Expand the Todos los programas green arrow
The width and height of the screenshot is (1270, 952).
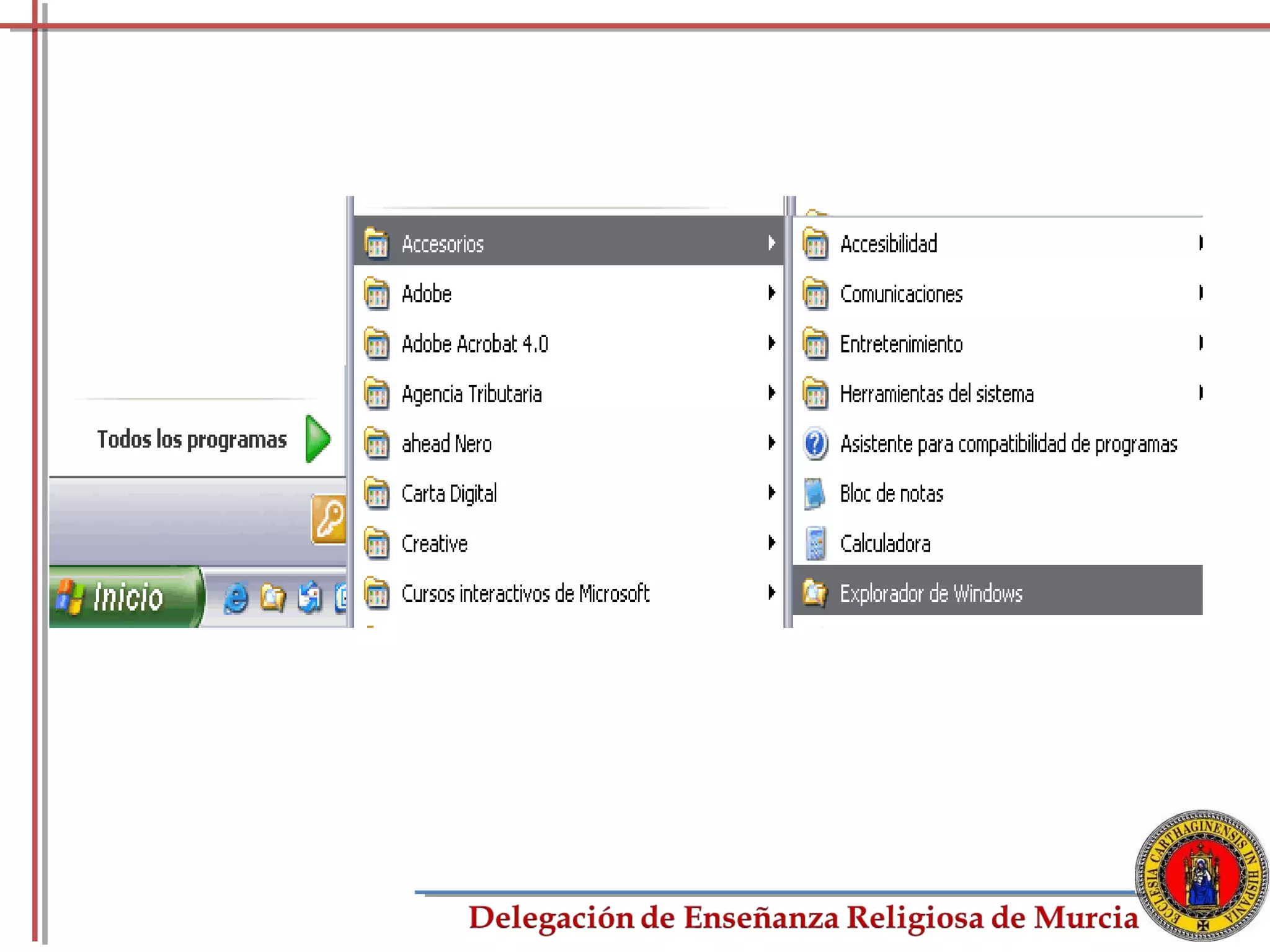click(318, 439)
